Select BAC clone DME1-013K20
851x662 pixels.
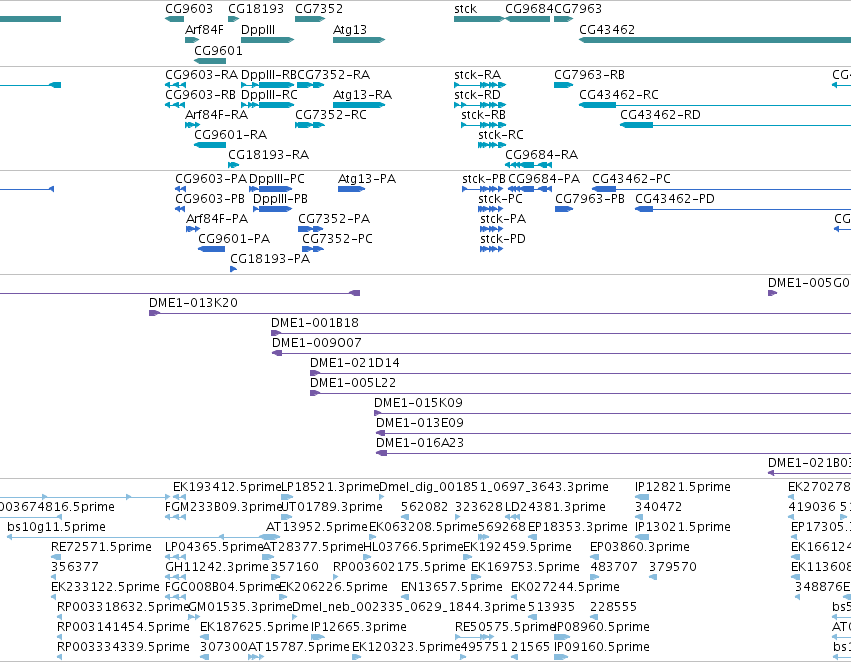click(500, 313)
